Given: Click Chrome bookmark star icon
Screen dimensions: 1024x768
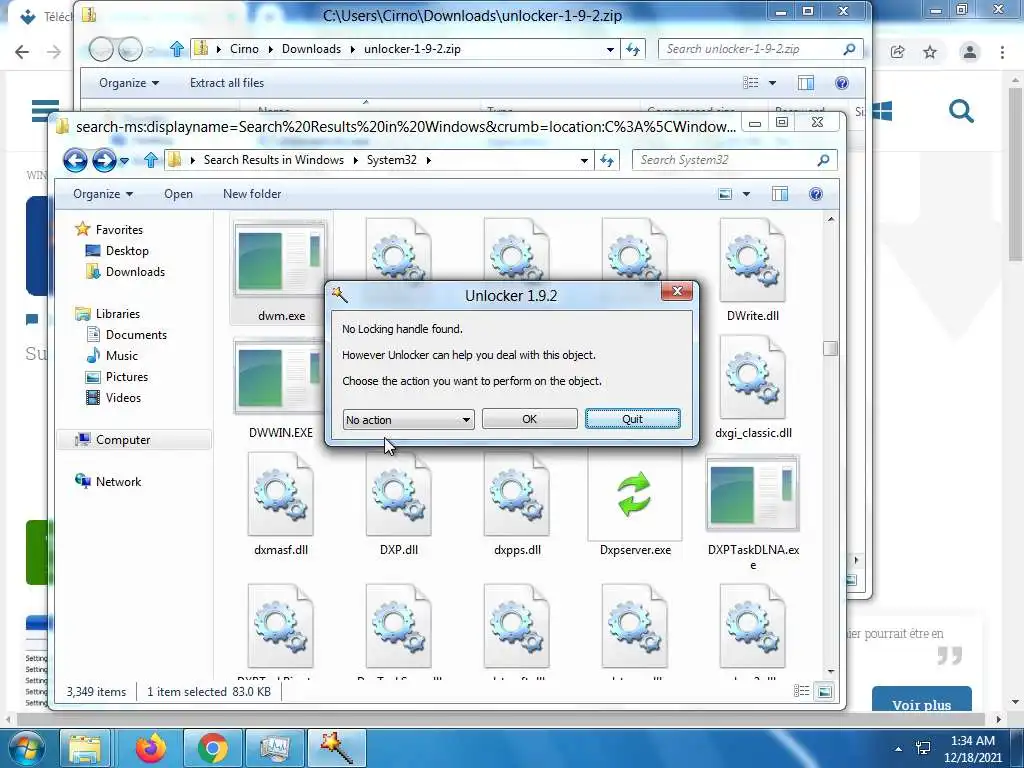Looking at the screenshot, I should [930, 52].
